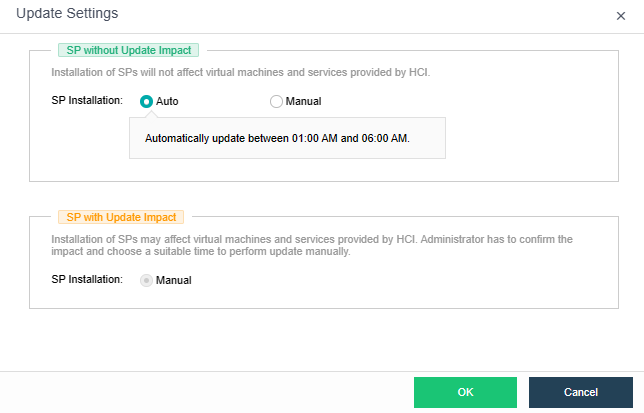The width and height of the screenshot is (644, 413).
Task: Click the greyed-out Manual label in the lower section
Action: (174, 280)
